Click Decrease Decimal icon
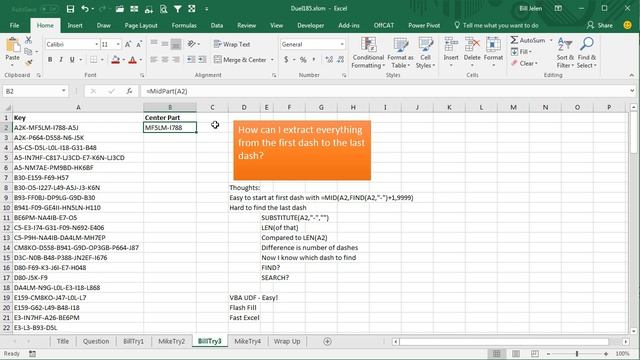The width and height of the screenshot is (640, 360). tap(341, 60)
